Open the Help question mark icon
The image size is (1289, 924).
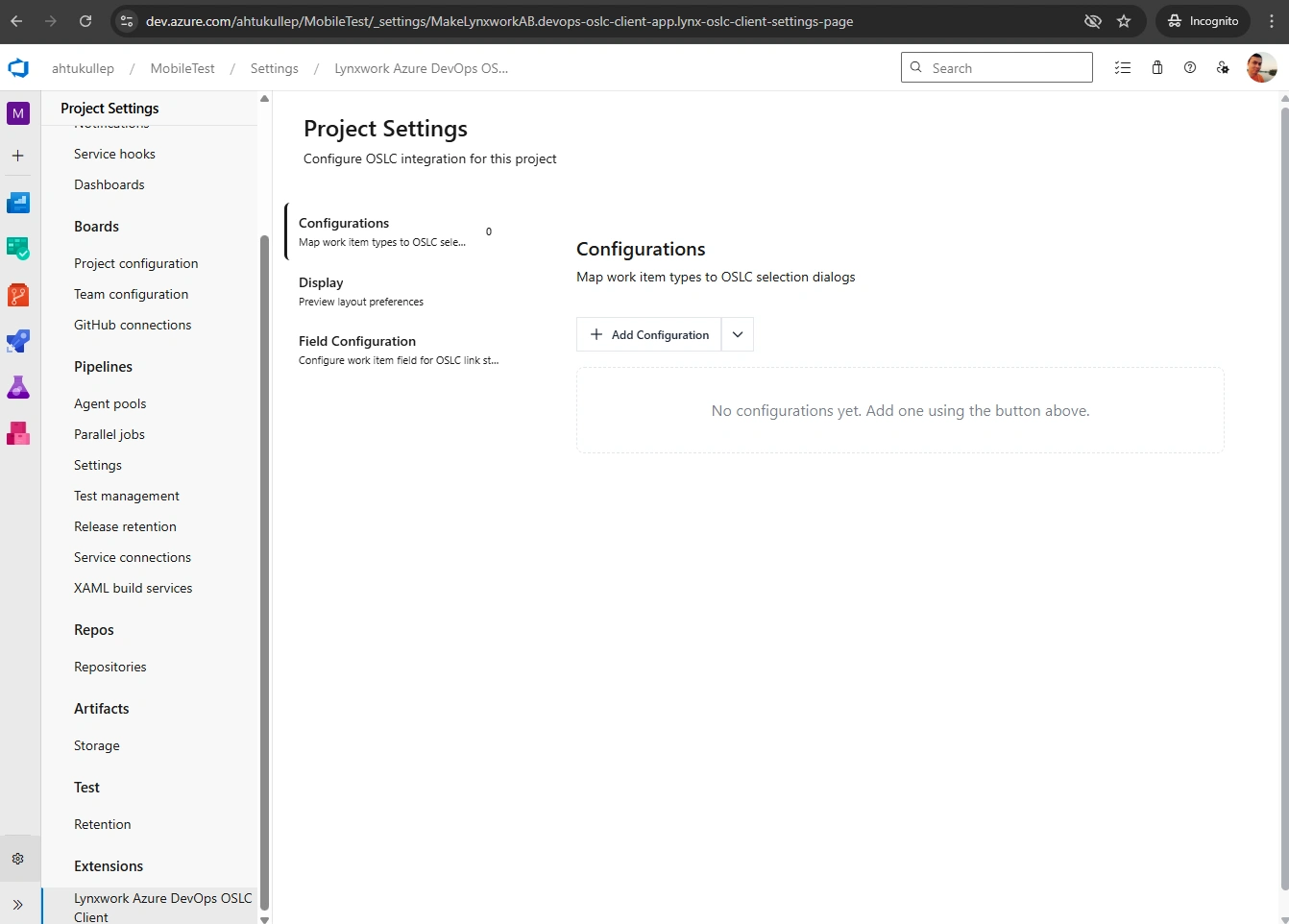(x=1190, y=67)
